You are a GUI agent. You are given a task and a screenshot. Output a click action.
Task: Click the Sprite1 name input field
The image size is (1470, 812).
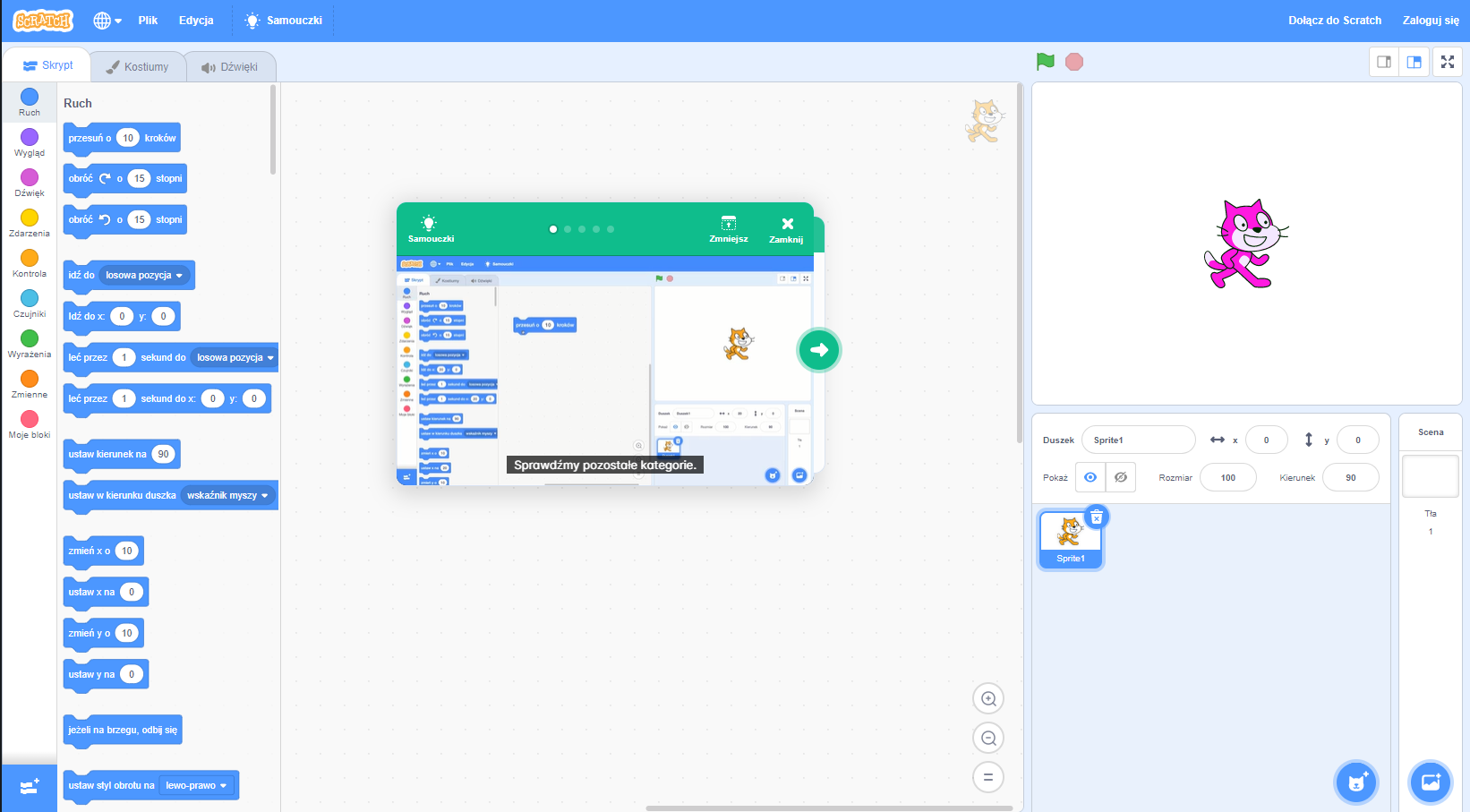pyautogui.click(x=1138, y=440)
